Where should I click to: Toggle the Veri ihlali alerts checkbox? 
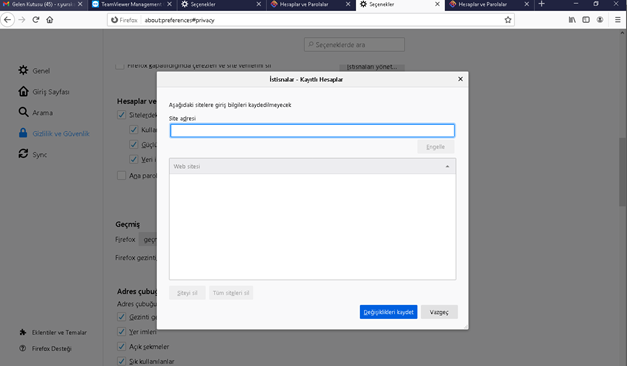point(134,159)
